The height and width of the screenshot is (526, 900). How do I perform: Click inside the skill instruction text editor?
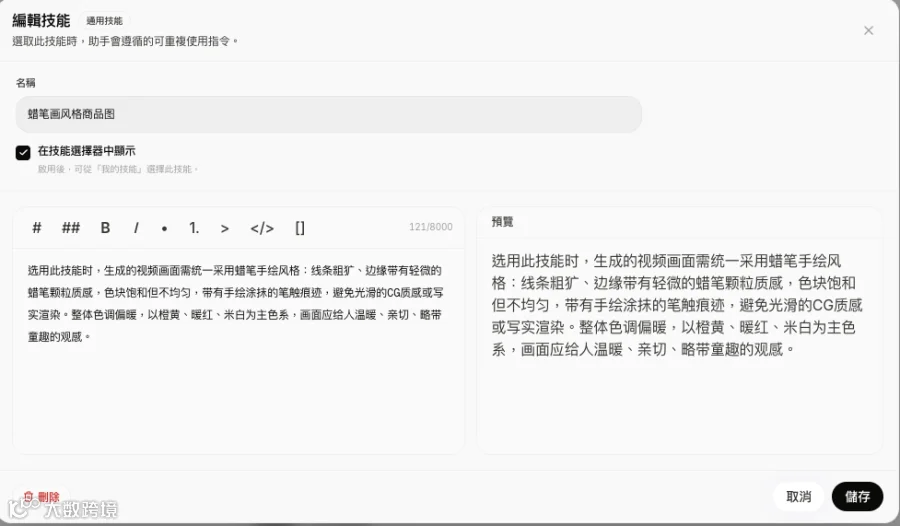coord(238,350)
